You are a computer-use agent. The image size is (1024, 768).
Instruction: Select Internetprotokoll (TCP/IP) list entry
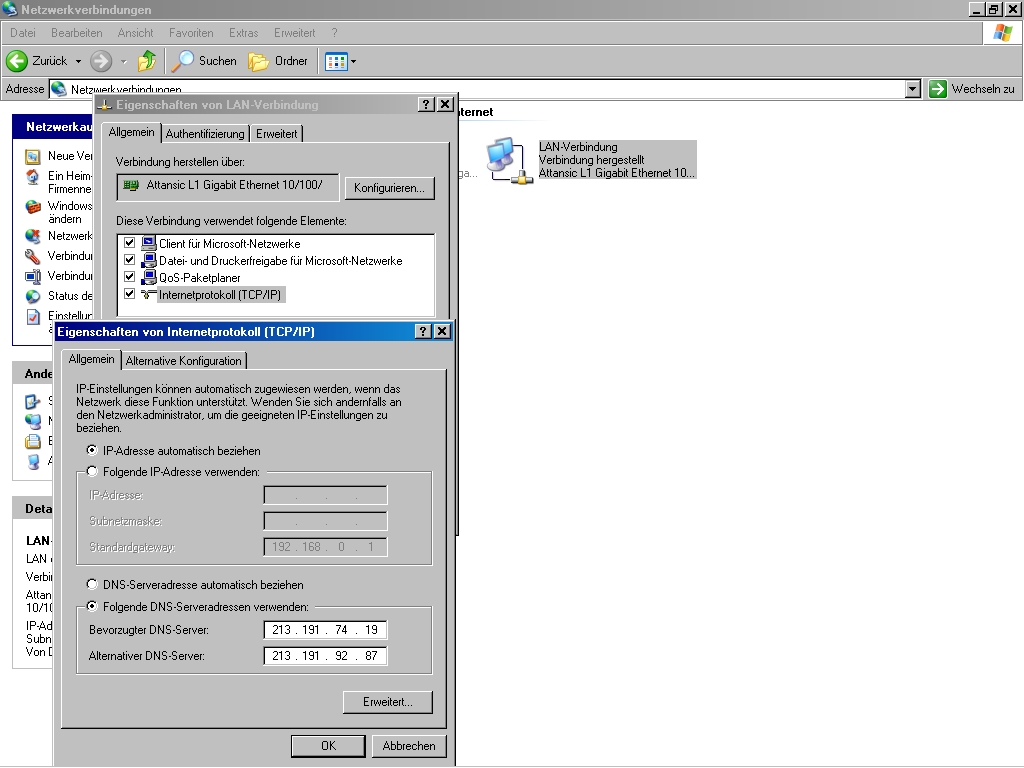click(x=219, y=295)
